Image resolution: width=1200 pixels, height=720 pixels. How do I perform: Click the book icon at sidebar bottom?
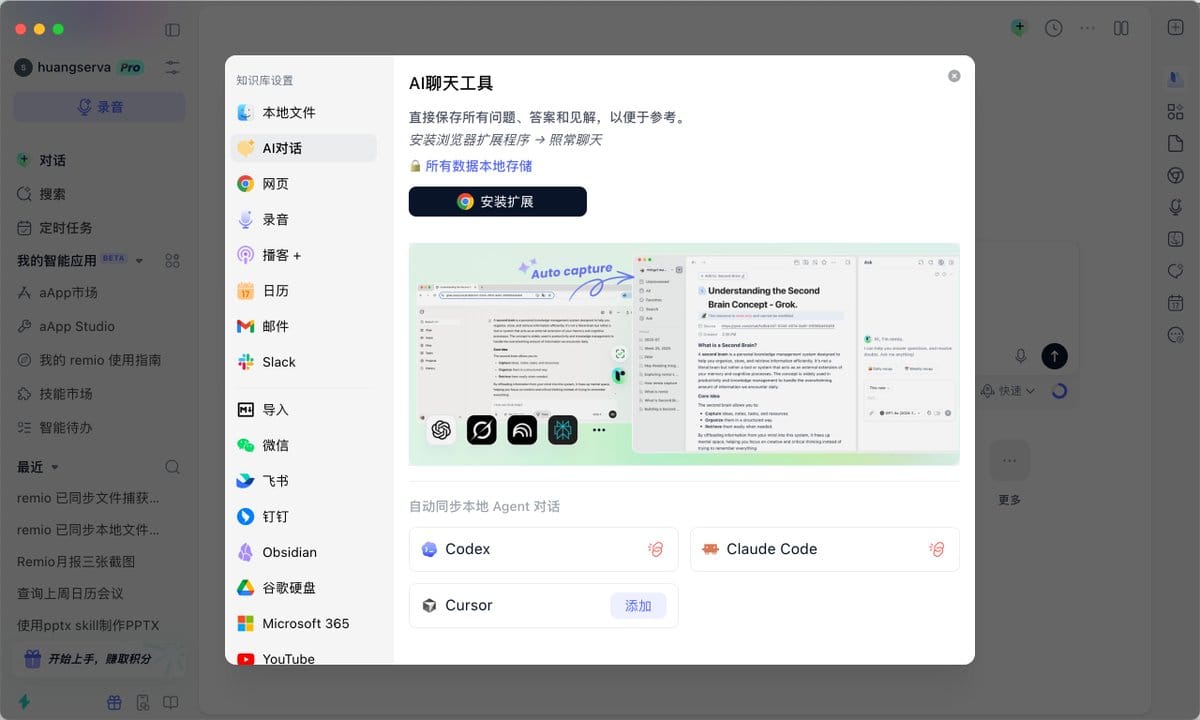point(171,702)
